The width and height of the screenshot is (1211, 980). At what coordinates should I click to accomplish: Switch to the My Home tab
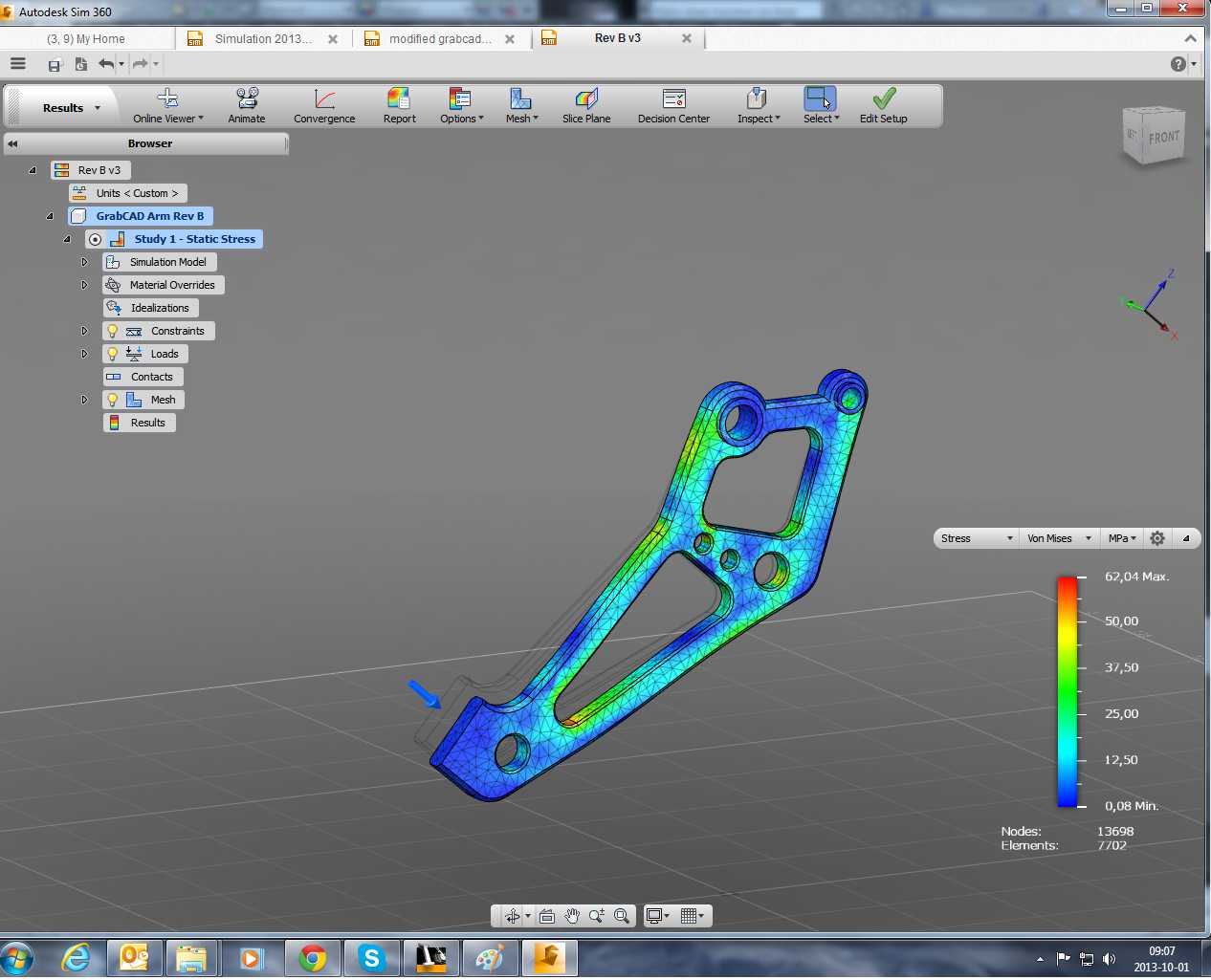86,39
